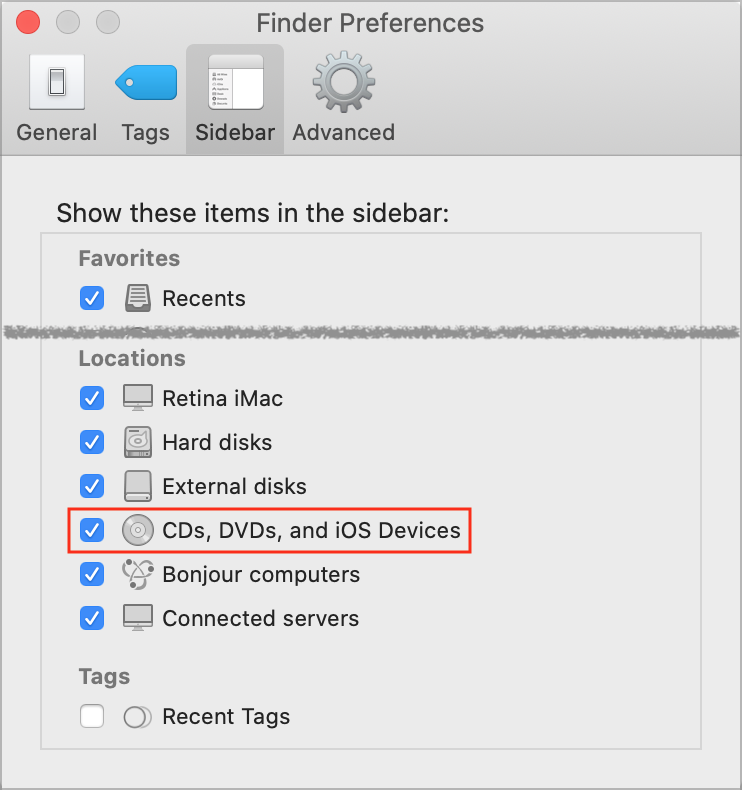Click the Recent Tags circles icon
Image resolution: width=742 pixels, height=790 pixels.
pyautogui.click(x=138, y=717)
